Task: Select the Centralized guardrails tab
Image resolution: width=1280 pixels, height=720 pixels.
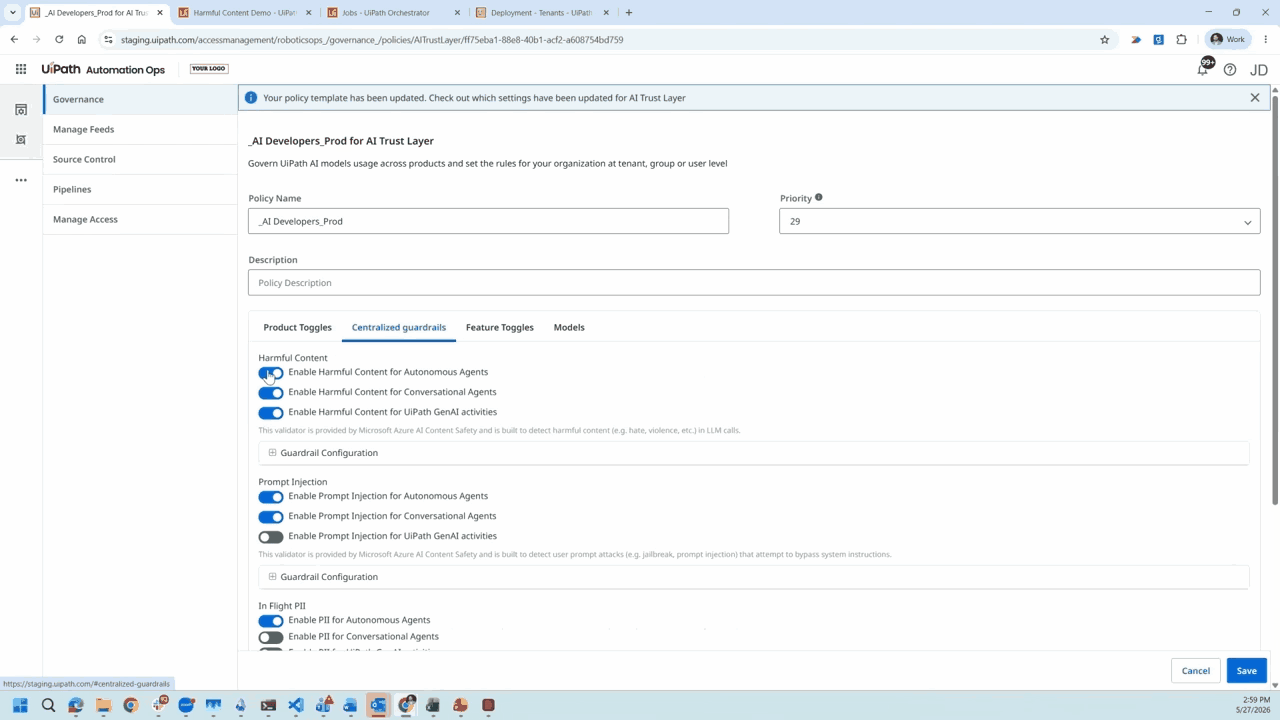Action: tap(399, 327)
